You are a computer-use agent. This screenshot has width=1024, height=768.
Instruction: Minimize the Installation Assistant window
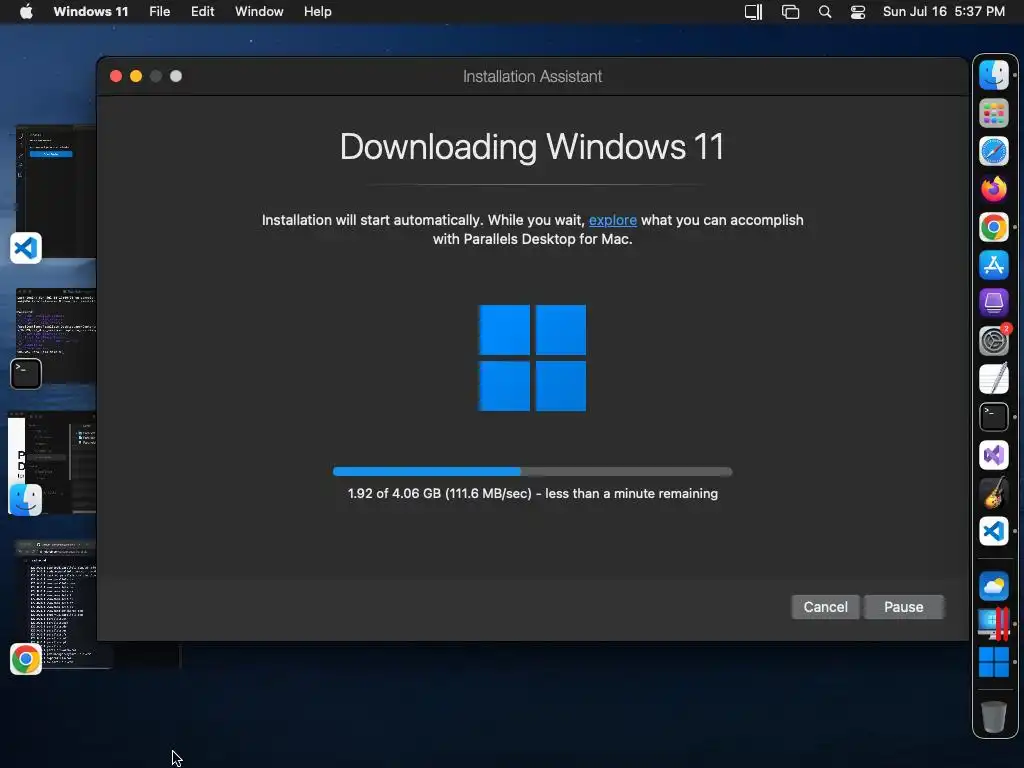(x=136, y=76)
